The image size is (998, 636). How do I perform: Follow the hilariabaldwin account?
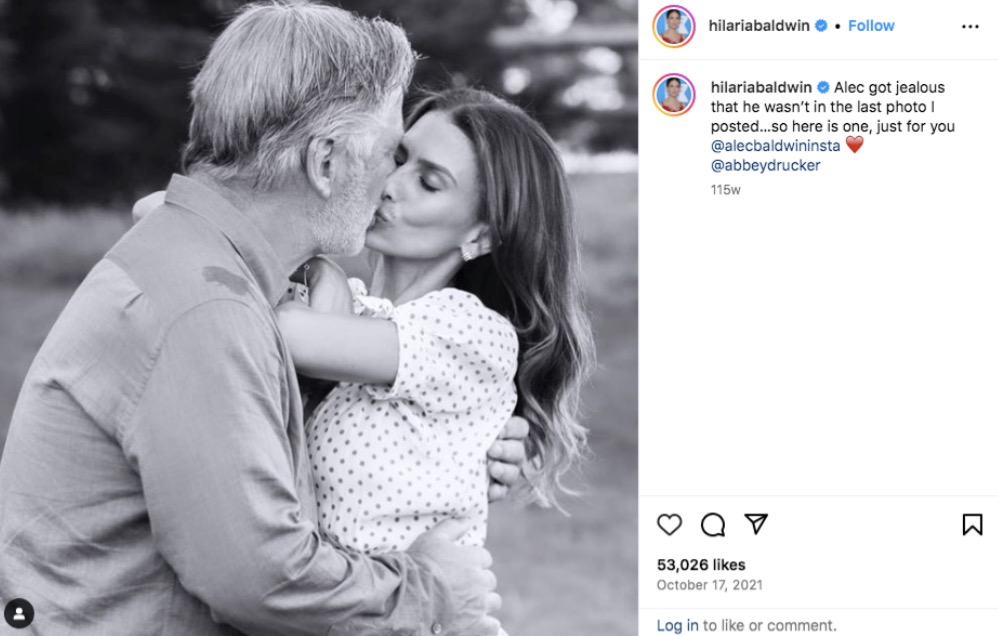(871, 26)
